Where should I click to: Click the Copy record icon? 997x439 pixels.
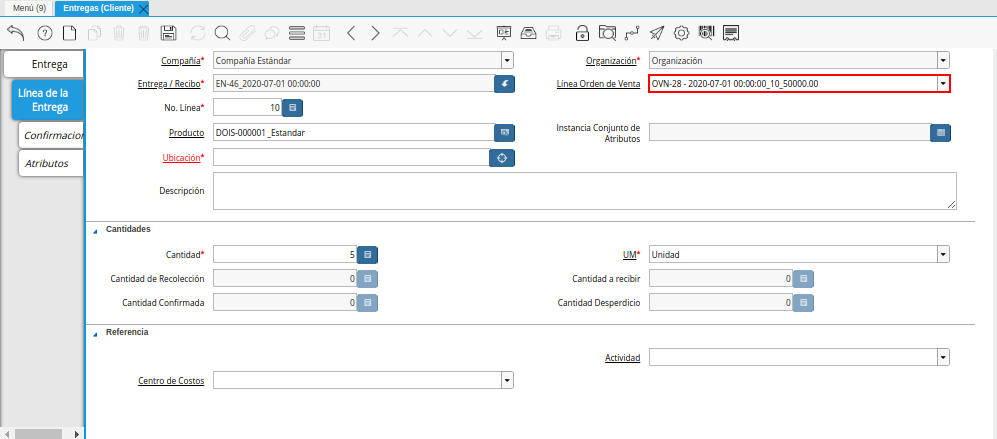(x=94, y=33)
